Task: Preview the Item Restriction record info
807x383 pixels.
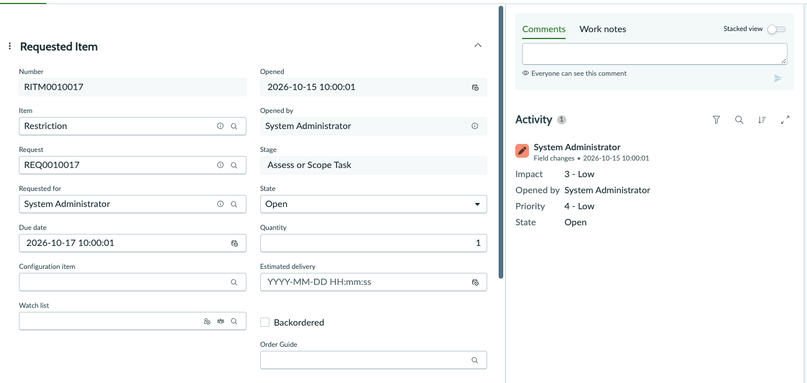Action: click(x=220, y=126)
